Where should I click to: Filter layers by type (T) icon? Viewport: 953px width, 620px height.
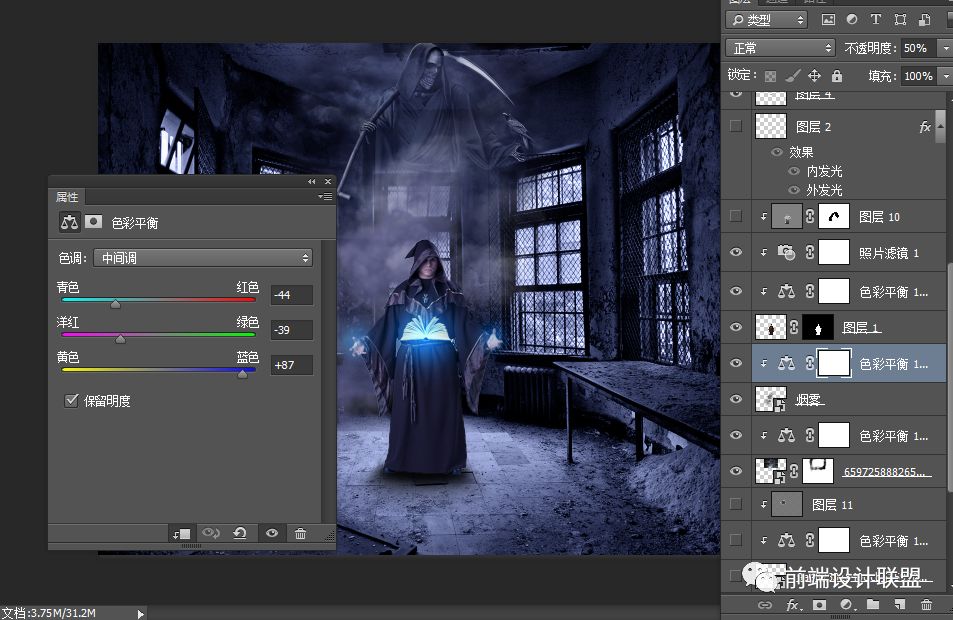876,19
